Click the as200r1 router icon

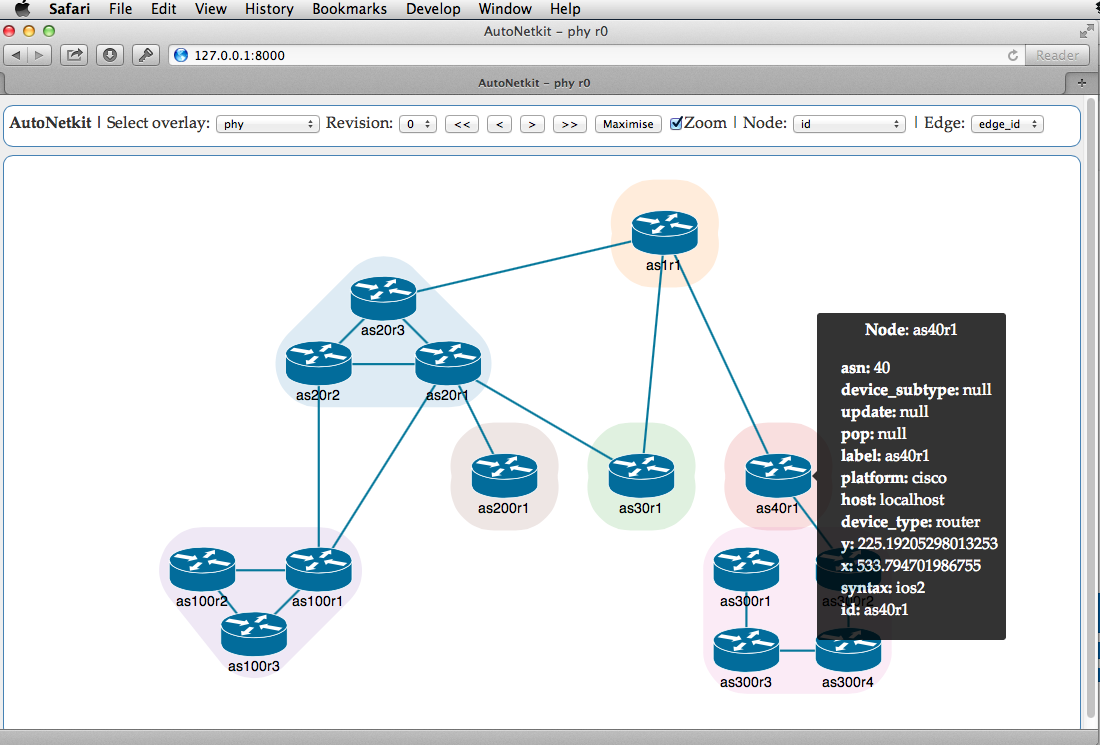(x=504, y=476)
